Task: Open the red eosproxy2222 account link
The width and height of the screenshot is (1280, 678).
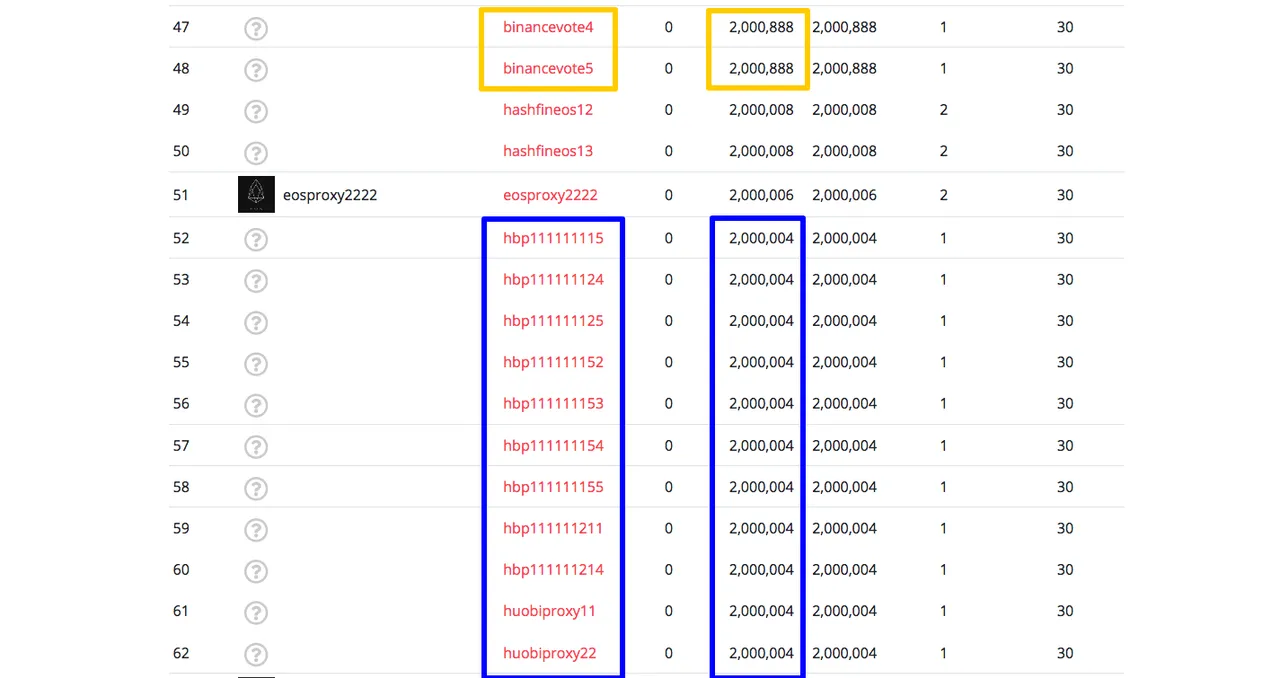Action: coord(550,195)
